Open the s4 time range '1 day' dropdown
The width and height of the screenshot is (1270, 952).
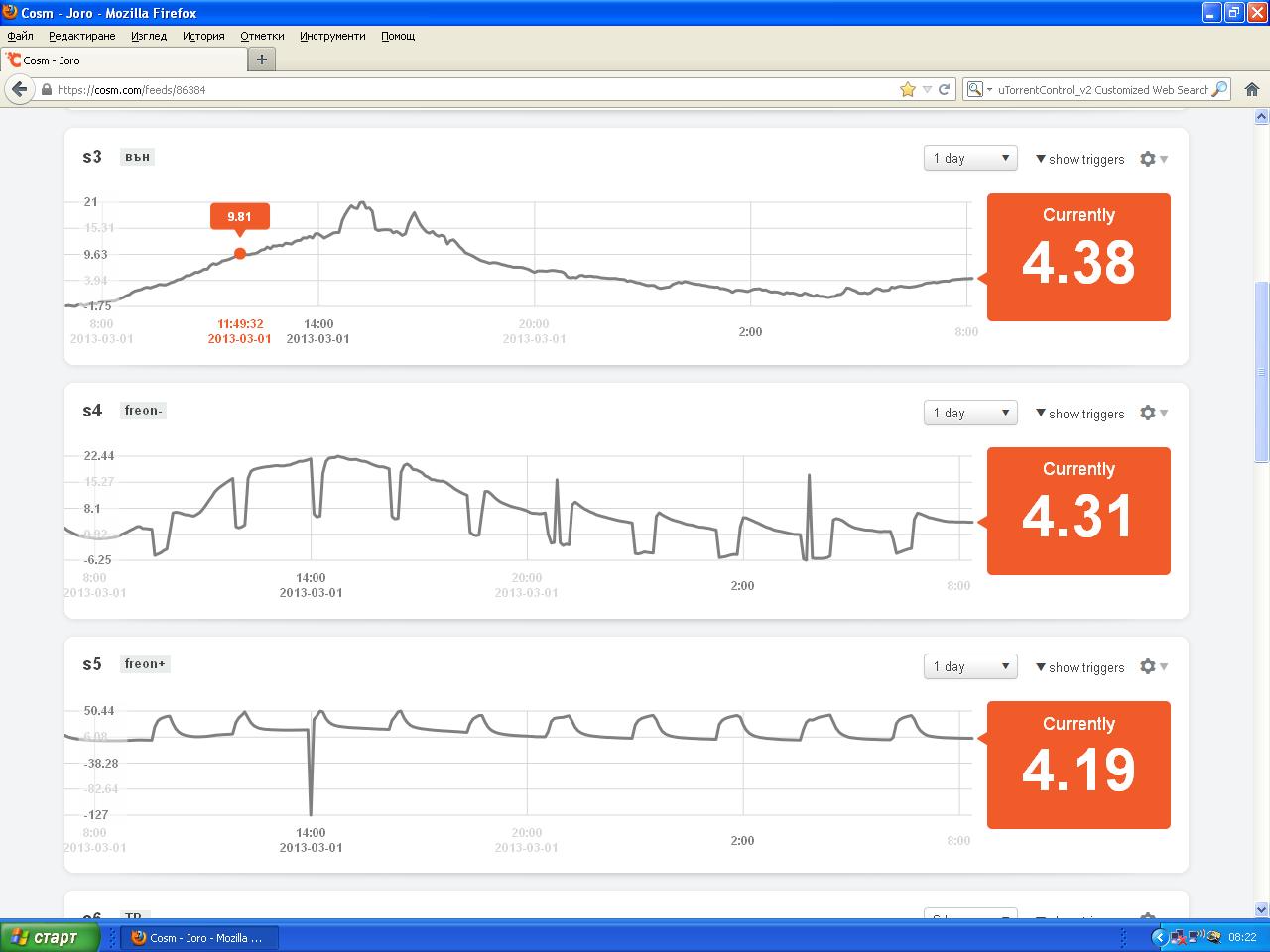coord(970,414)
